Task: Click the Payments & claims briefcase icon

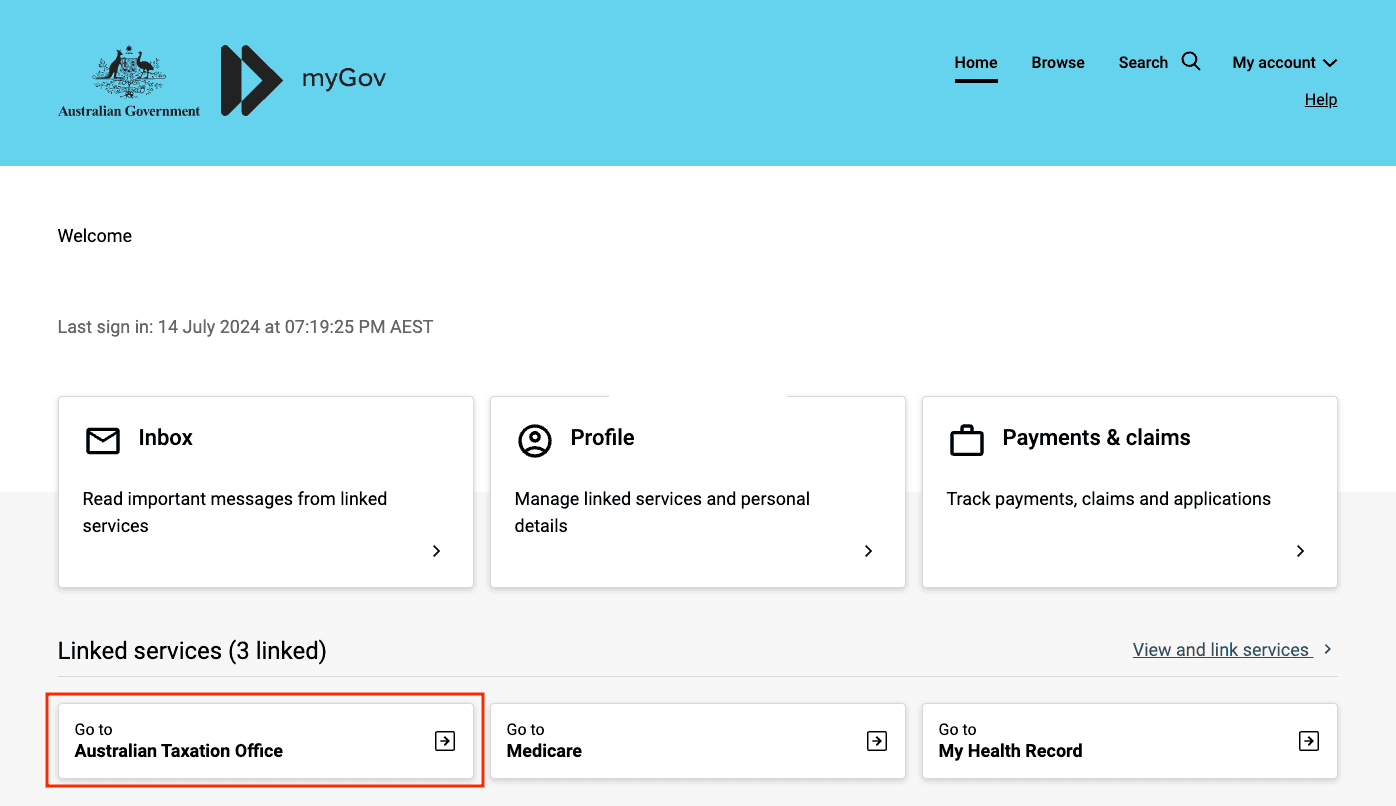Action: 967,440
